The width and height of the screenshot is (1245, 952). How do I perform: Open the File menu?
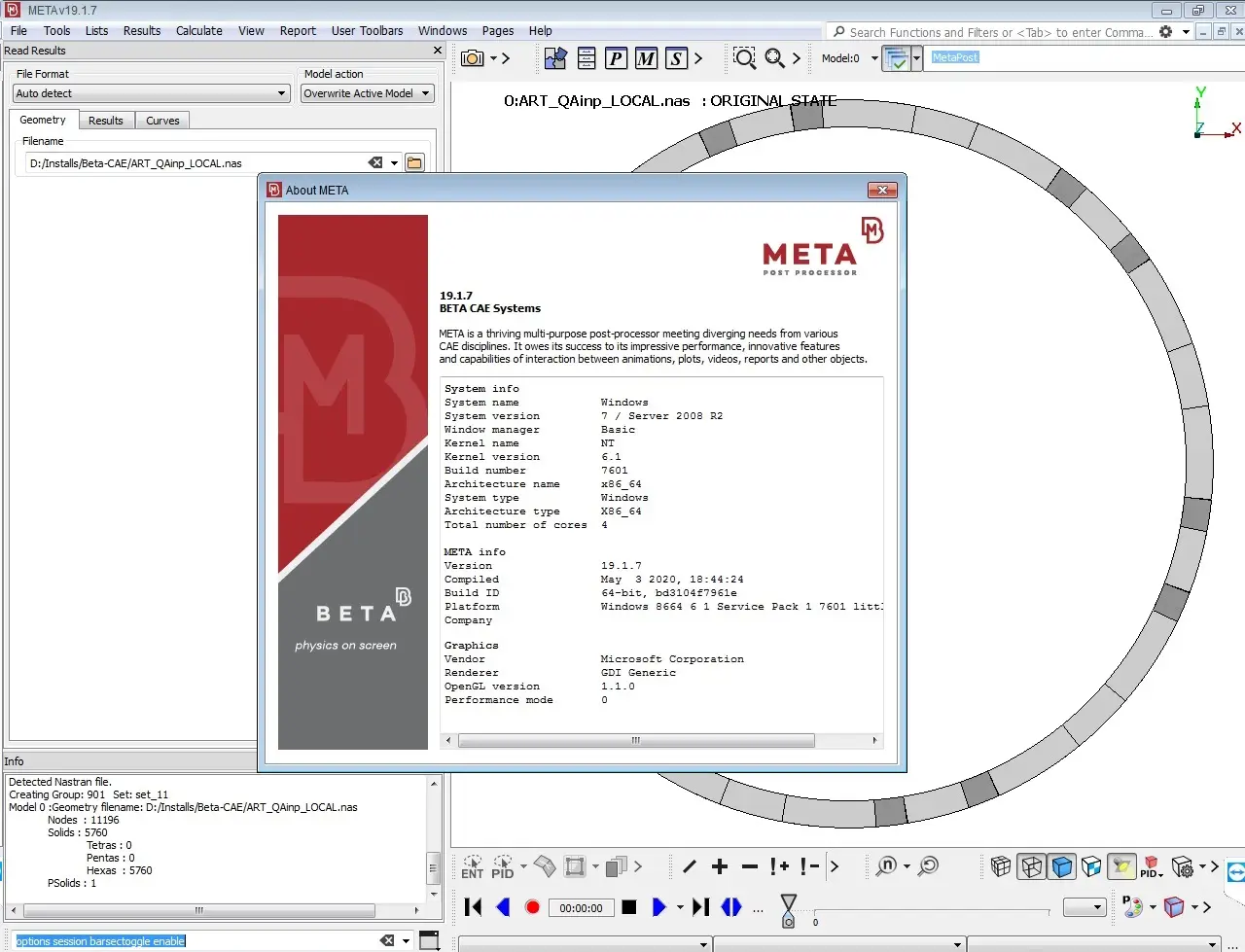point(19,31)
